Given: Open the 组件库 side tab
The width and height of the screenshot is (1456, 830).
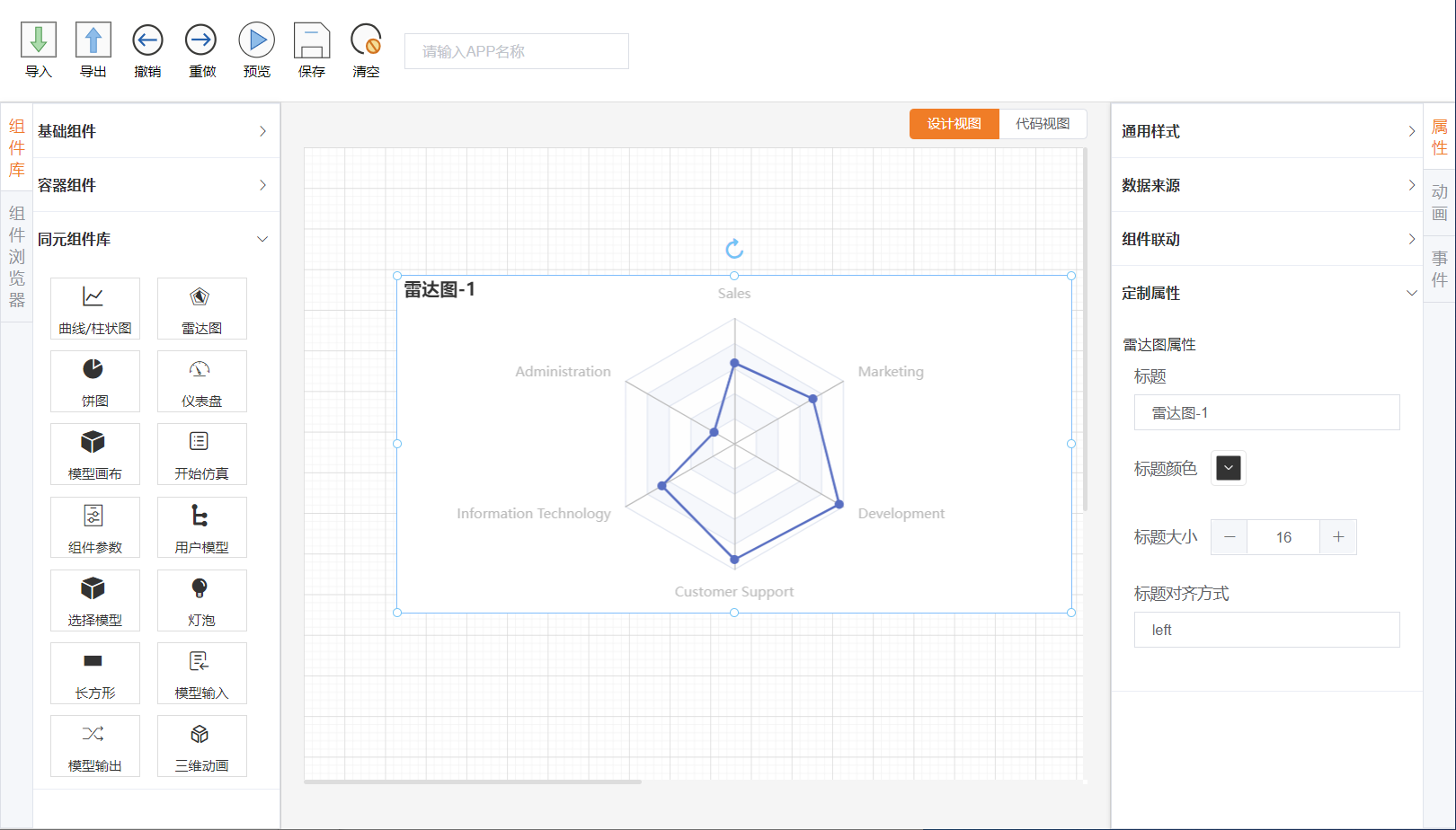Looking at the screenshot, I should (17, 148).
